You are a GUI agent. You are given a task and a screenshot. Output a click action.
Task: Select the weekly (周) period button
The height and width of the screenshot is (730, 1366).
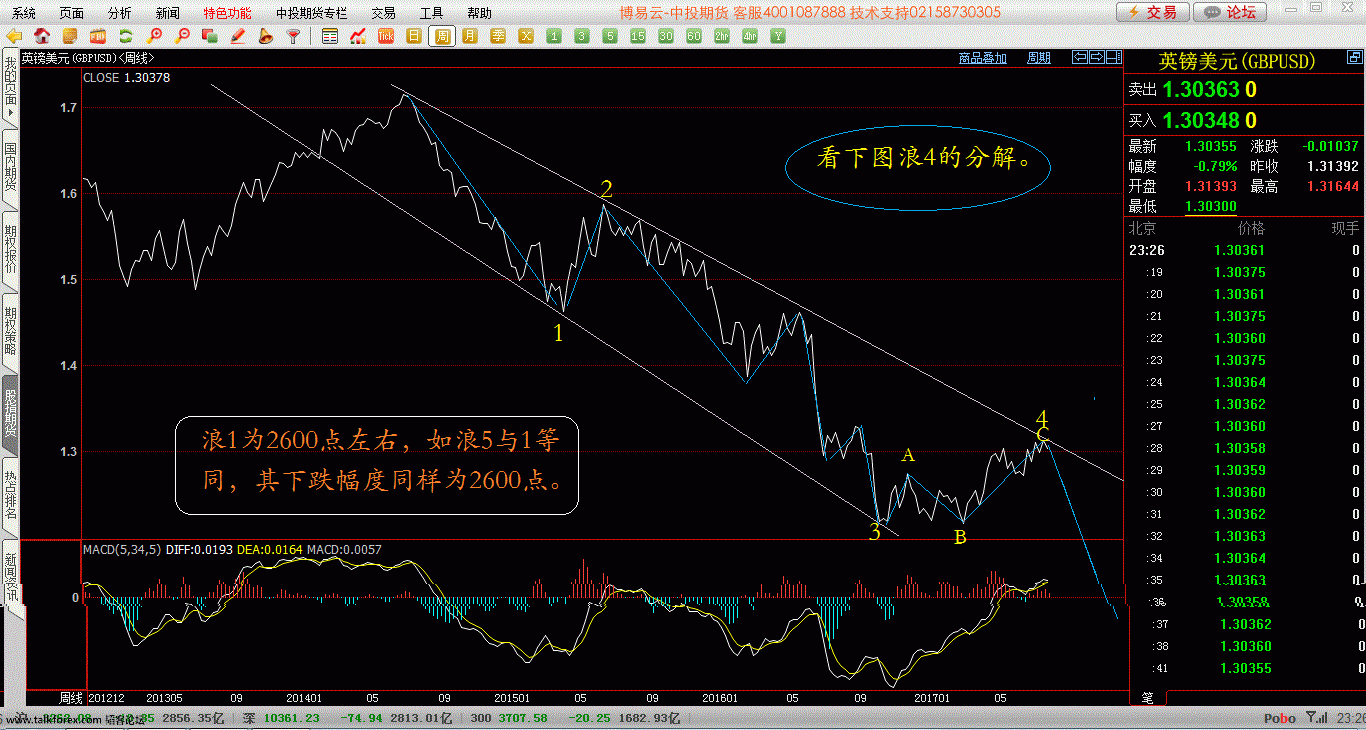point(442,36)
